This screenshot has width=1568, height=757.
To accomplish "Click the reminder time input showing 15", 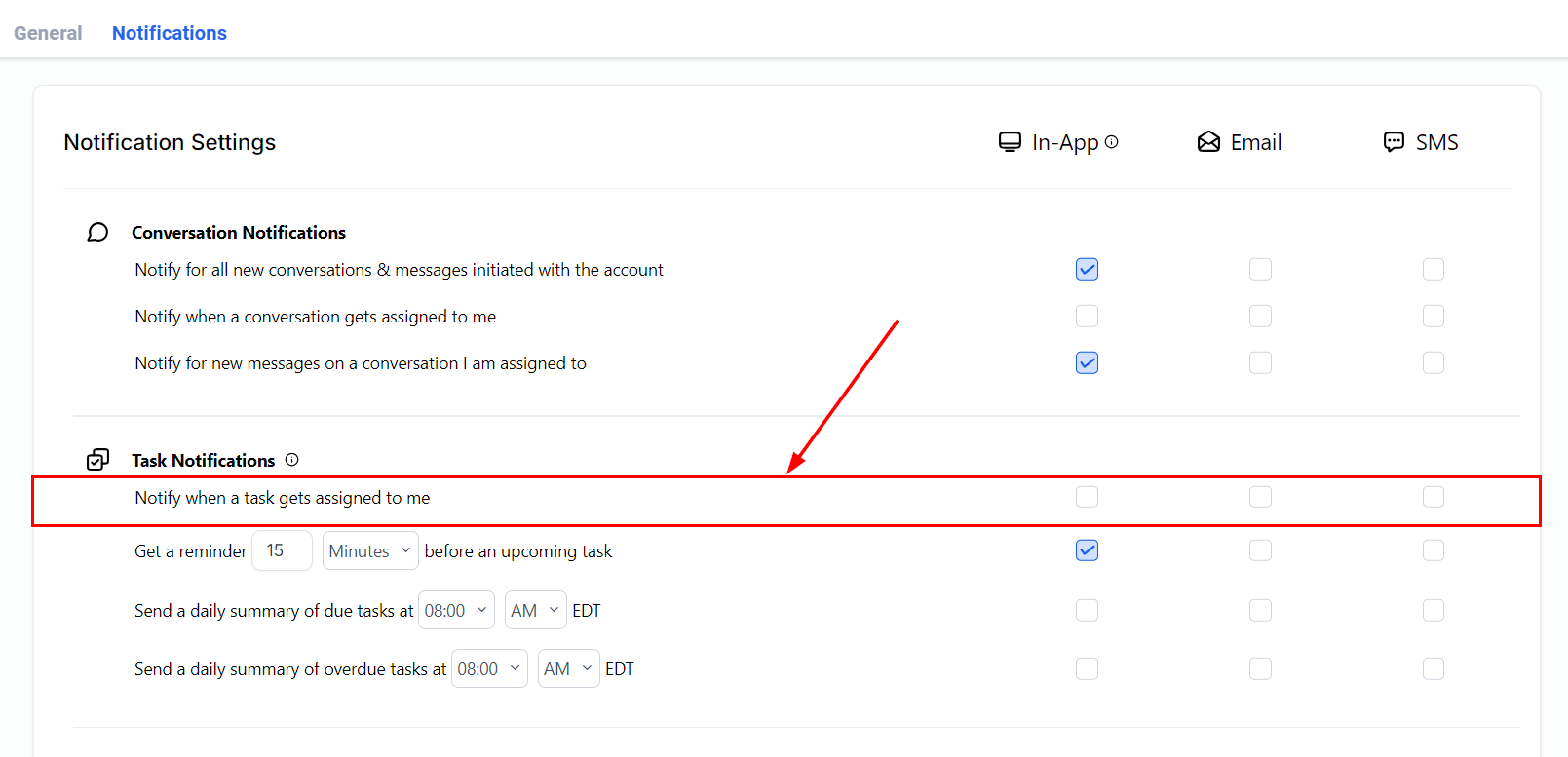I will [282, 550].
